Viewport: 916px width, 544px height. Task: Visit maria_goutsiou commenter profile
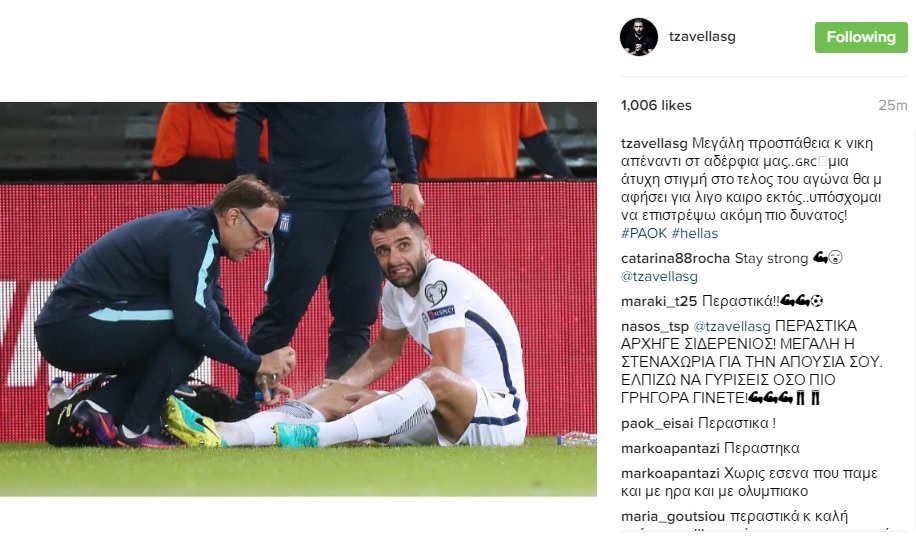click(x=673, y=517)
